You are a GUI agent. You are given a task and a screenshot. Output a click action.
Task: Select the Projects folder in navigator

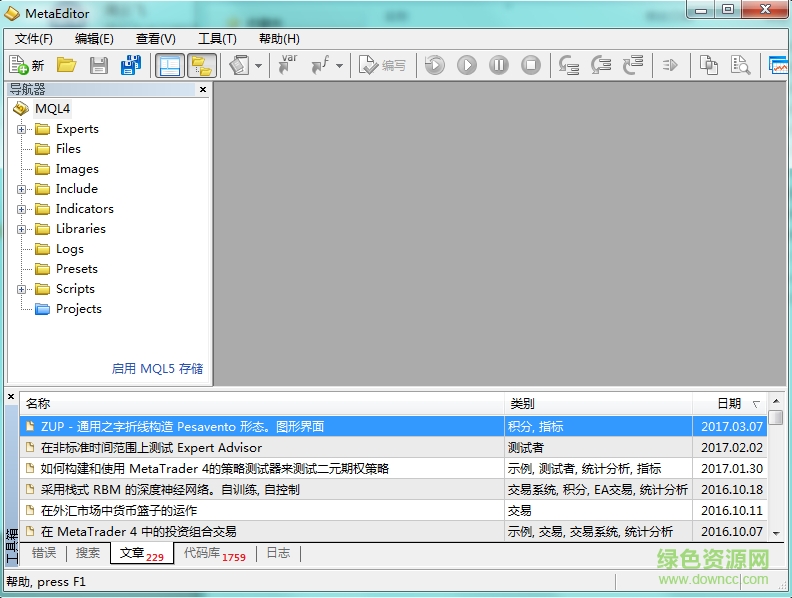click(78, 309)
